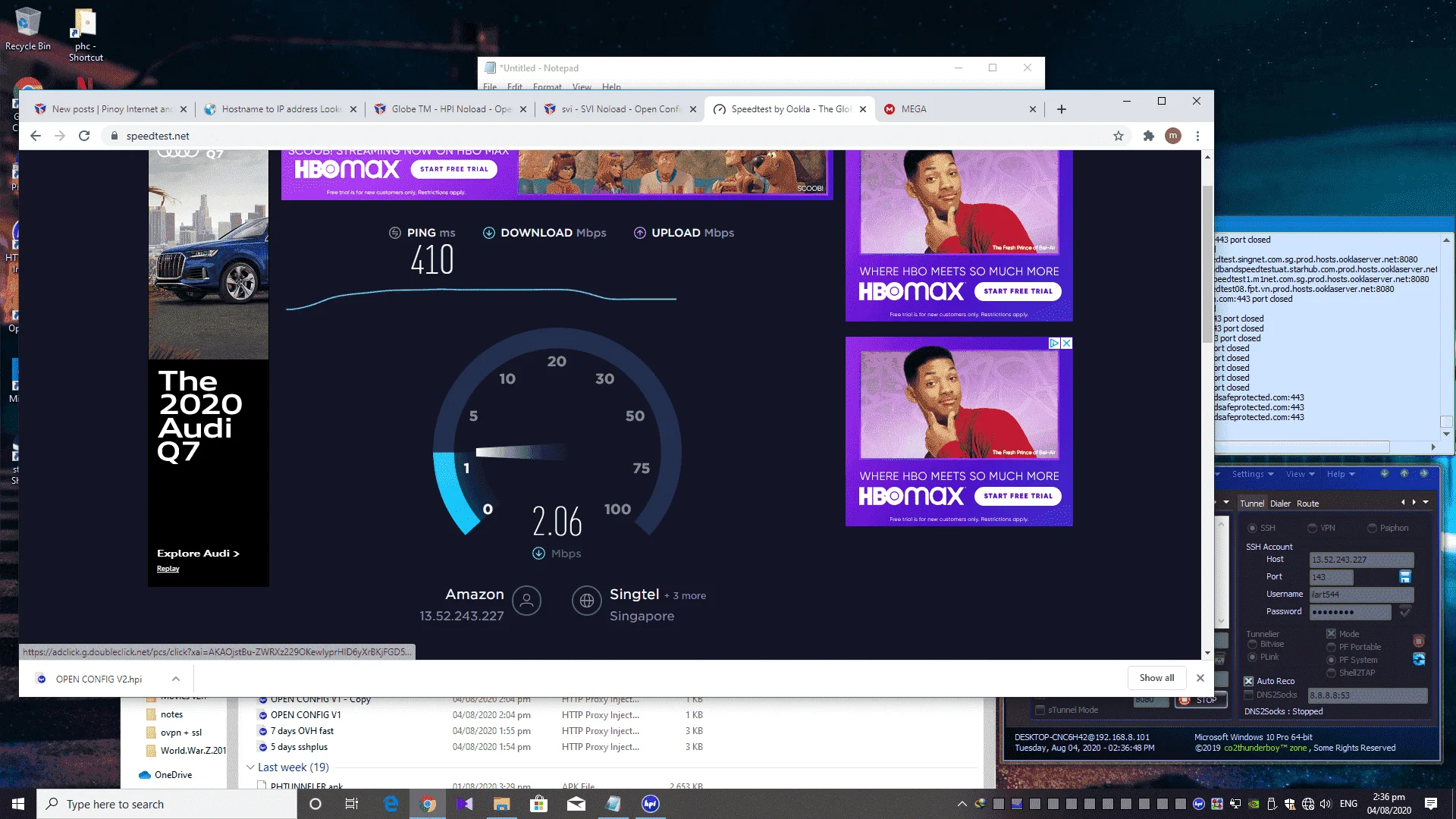The image size is (1456, 819).
Task: Open the Chrome profile avatar
Action: [1173, 136]
